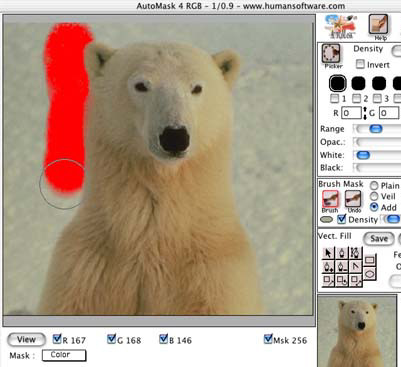
Task: Click the brush Undo tool icon
Action: tap(353, 199)
